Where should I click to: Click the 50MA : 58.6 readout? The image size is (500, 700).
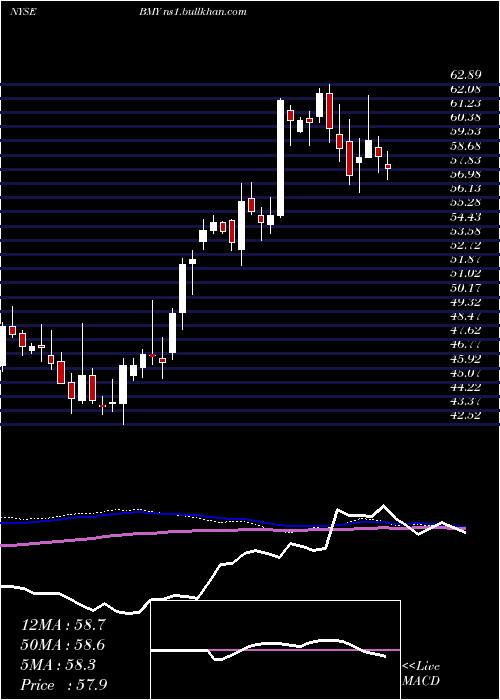[x=63, y=645]
